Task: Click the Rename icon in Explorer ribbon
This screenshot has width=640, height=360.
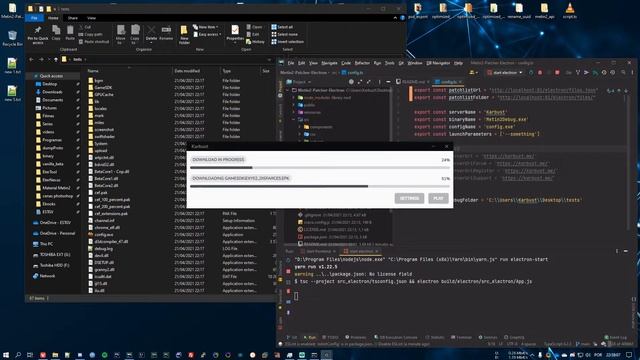Action: click(166, 33)
